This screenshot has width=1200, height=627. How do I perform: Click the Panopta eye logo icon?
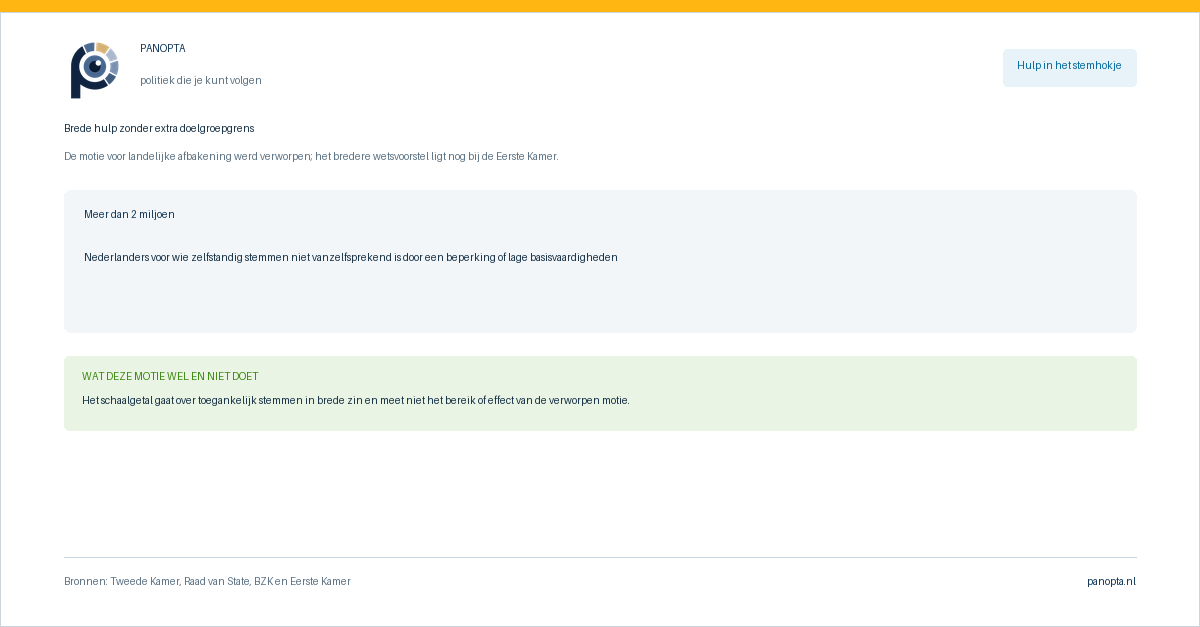pyautogui.click(x=94, y=69)
